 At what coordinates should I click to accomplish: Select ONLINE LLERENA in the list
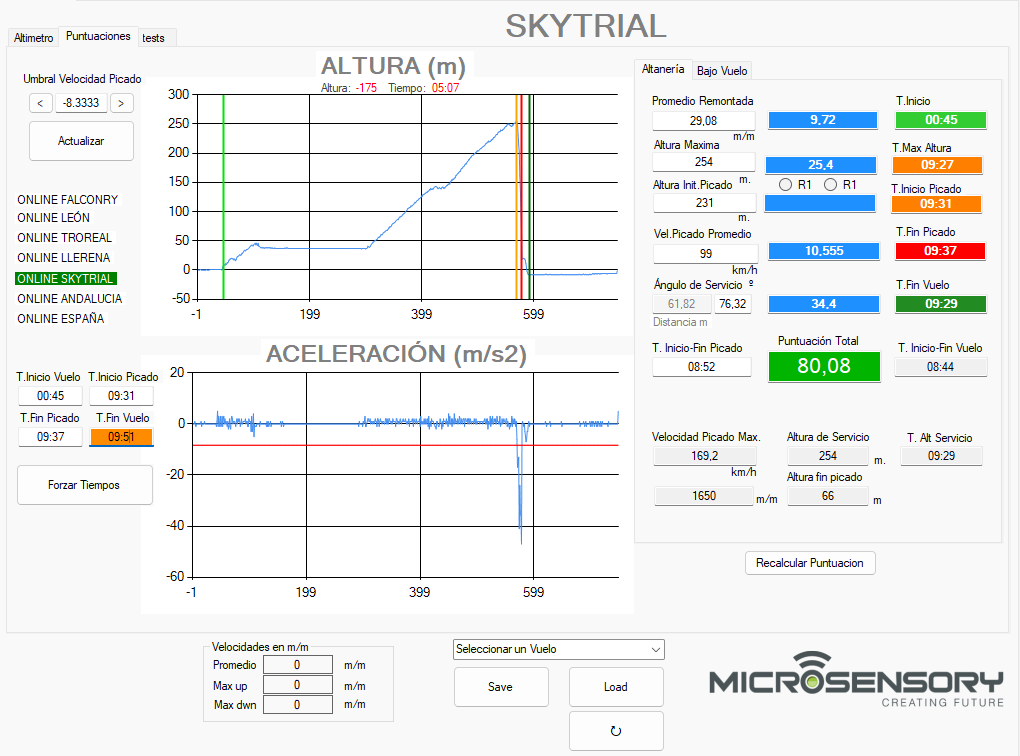coord(64,258)
